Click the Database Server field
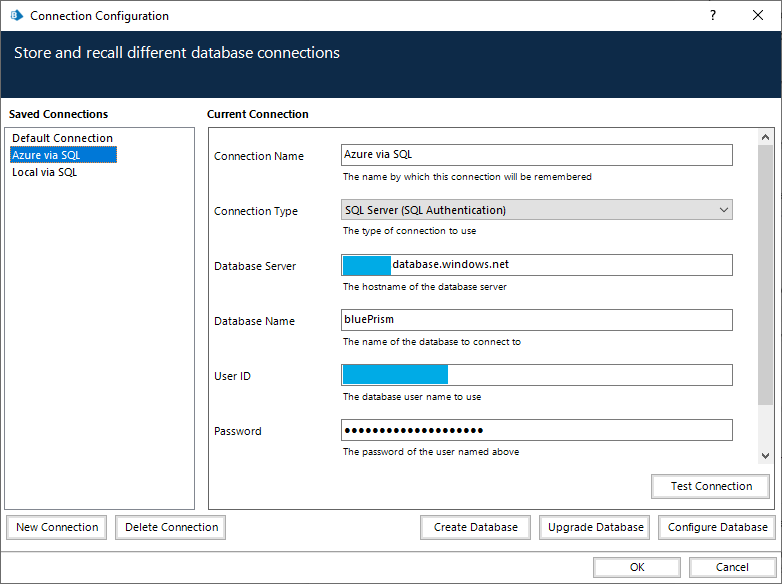782x584 pixels. (x=560, y=265)
